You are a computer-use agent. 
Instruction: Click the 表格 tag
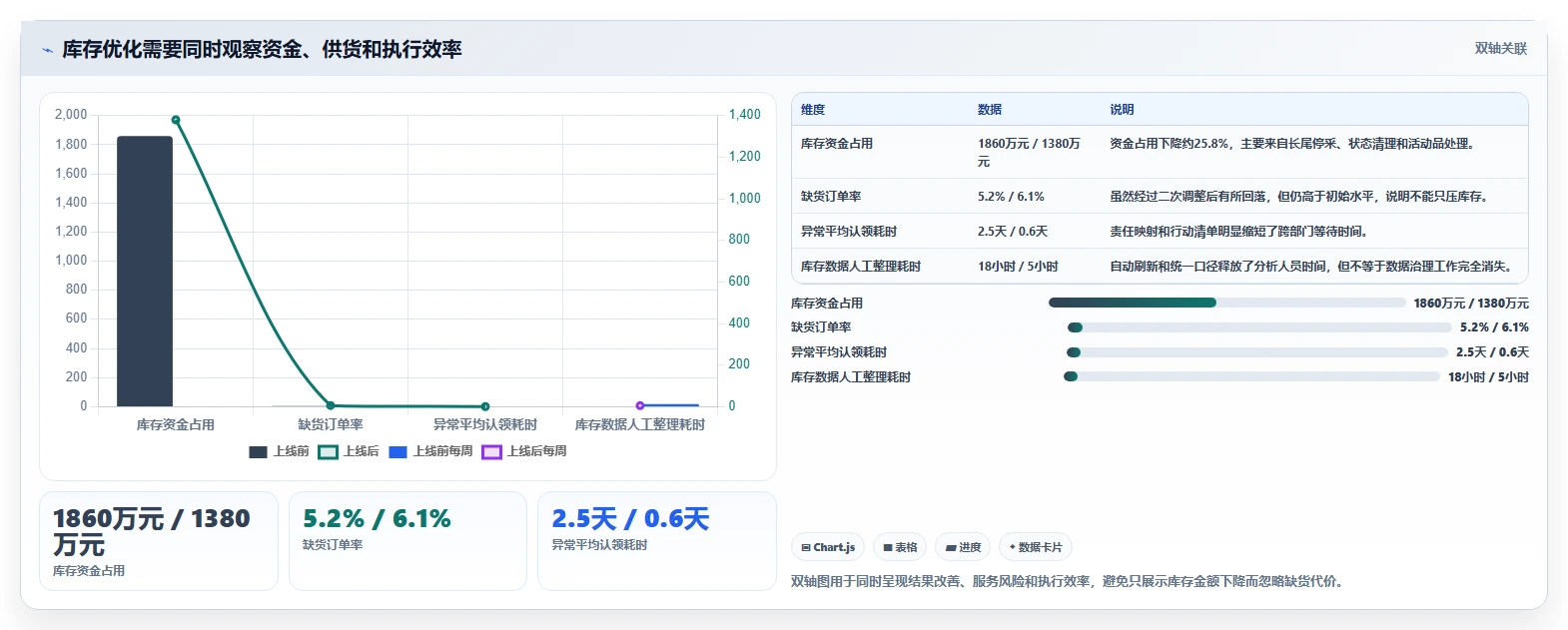(900, 547)
